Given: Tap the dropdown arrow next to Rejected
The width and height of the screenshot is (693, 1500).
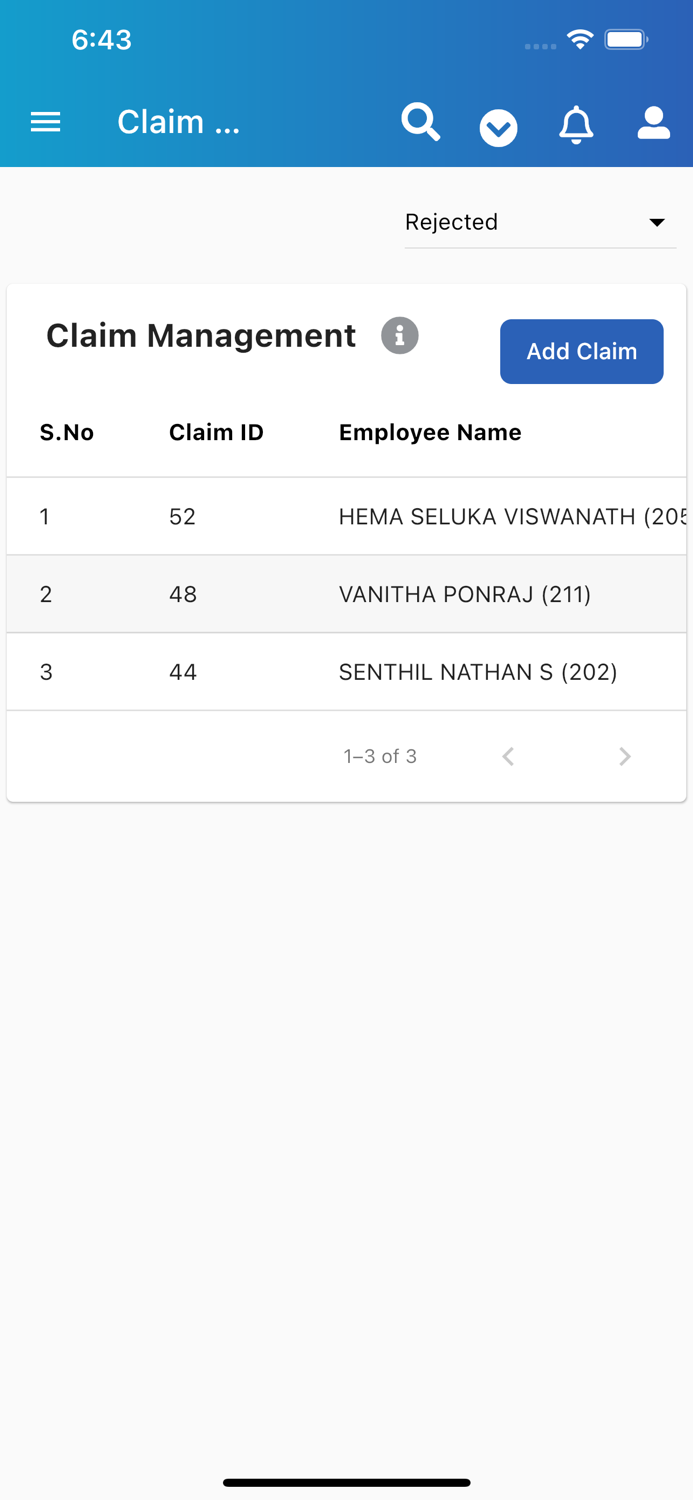Looking at the screenshot, I should tap(658, 223).
